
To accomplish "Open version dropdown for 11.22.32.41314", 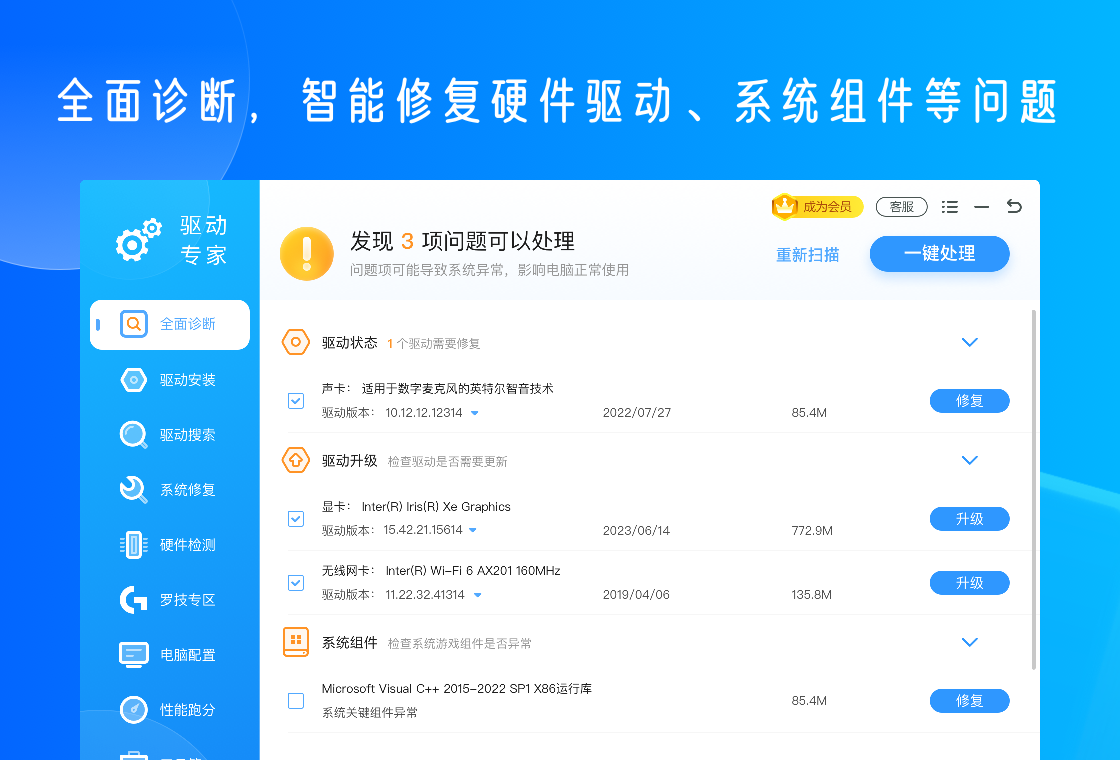I will tap(478, 594).
